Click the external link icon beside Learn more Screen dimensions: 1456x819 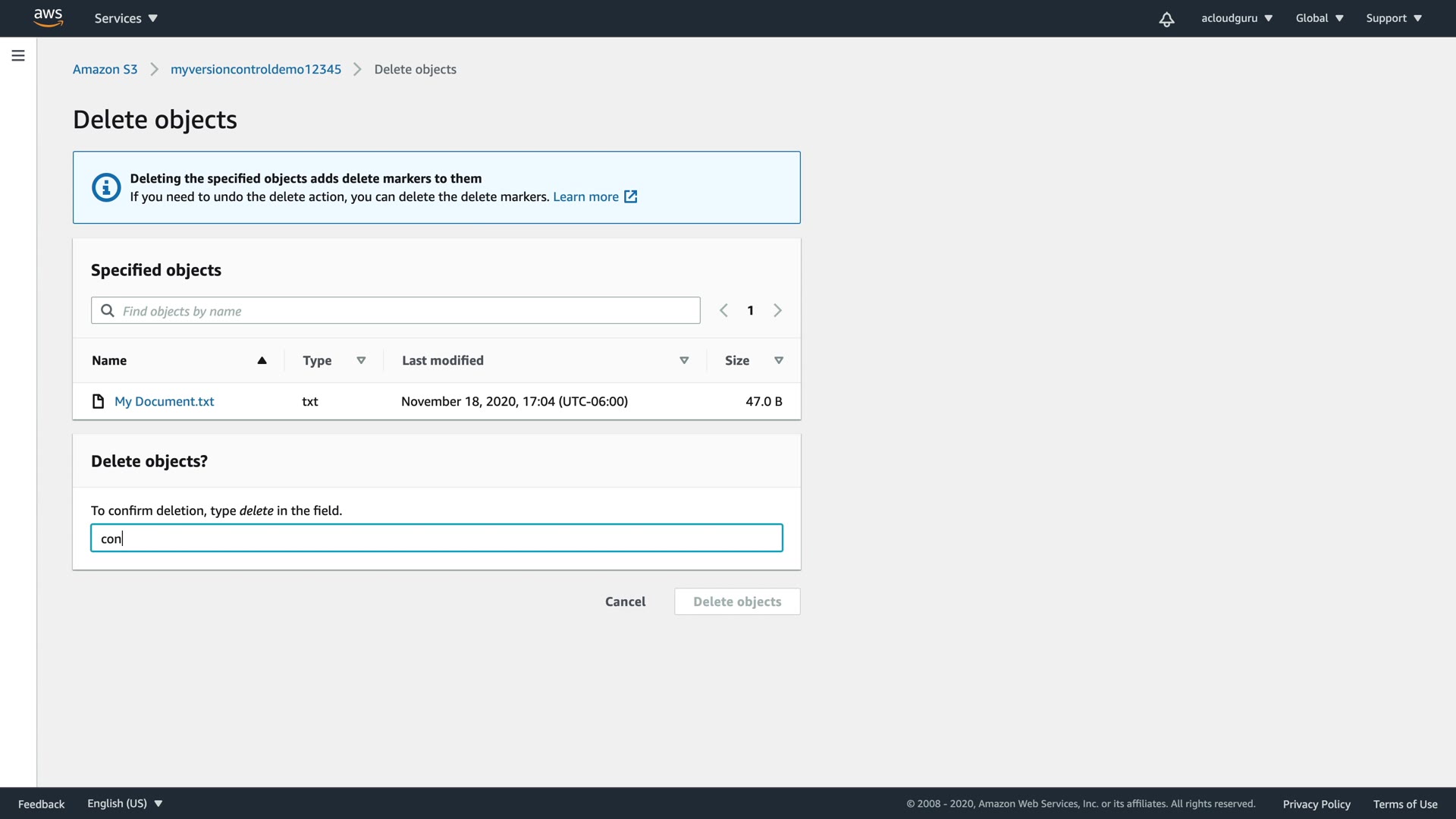click(x=630, y=196)
